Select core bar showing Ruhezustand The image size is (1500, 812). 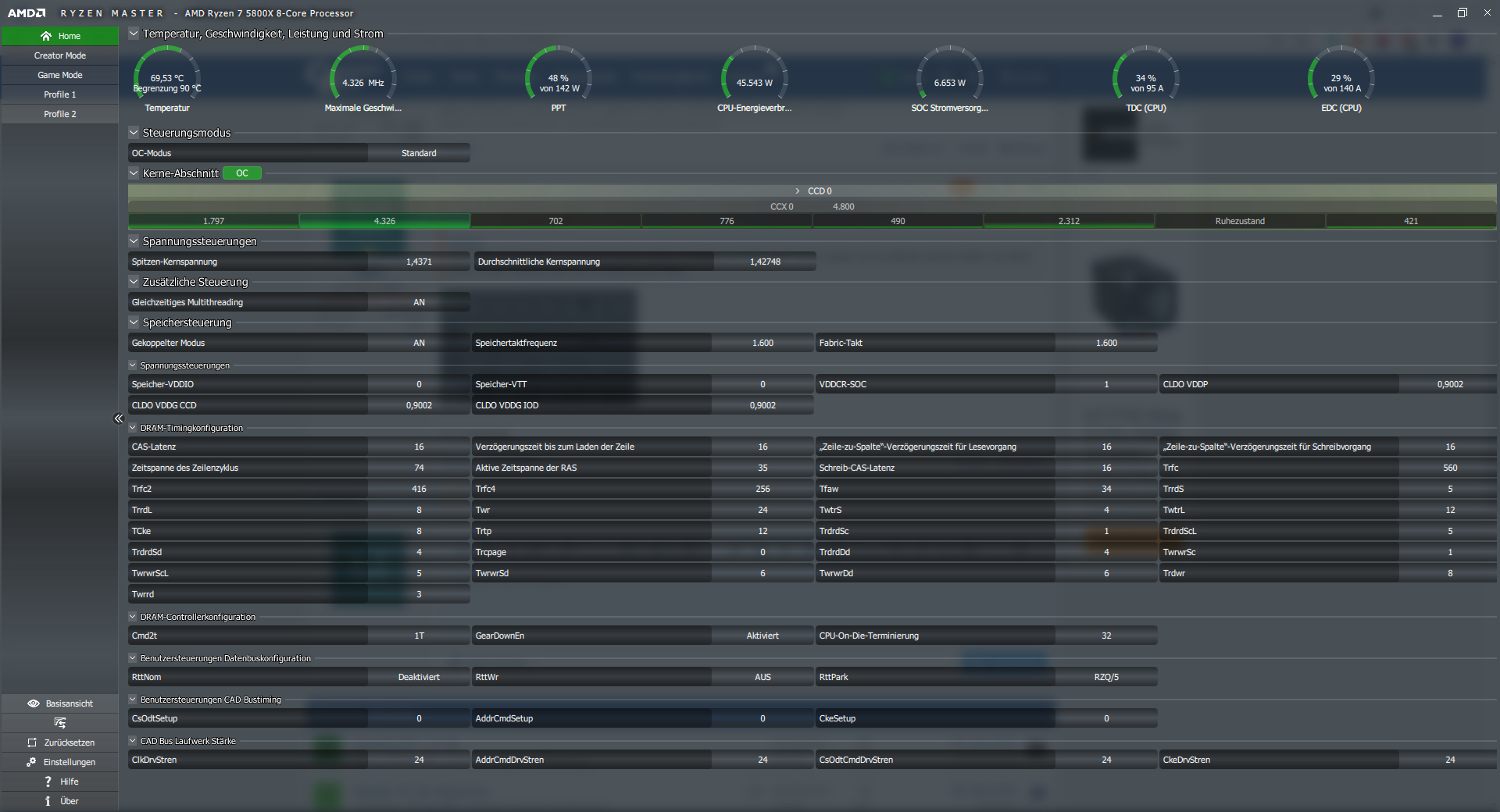point(1240,221)
